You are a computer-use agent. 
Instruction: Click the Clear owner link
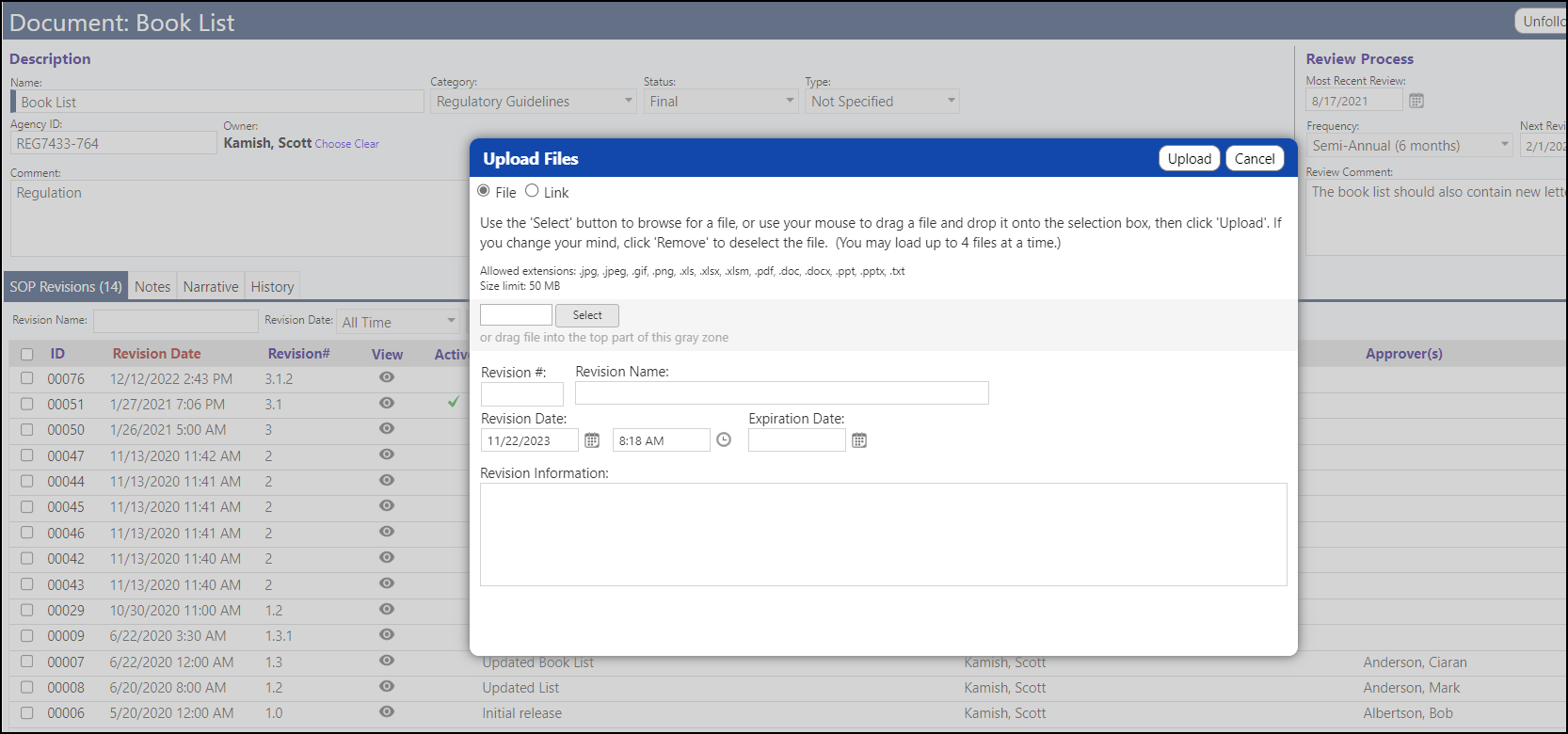pos(367,144)
